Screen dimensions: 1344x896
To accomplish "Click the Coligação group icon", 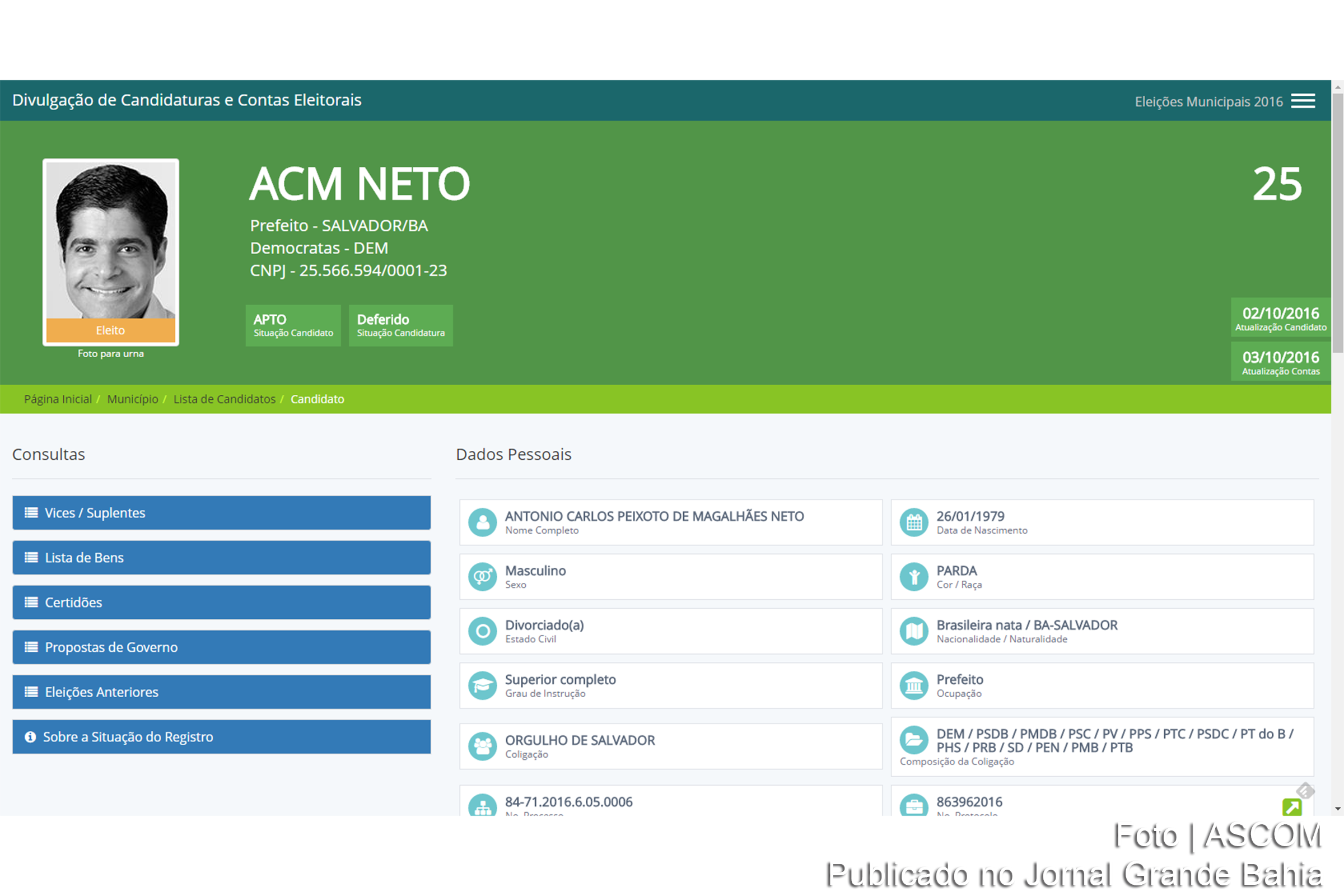I will coord(483,746).
